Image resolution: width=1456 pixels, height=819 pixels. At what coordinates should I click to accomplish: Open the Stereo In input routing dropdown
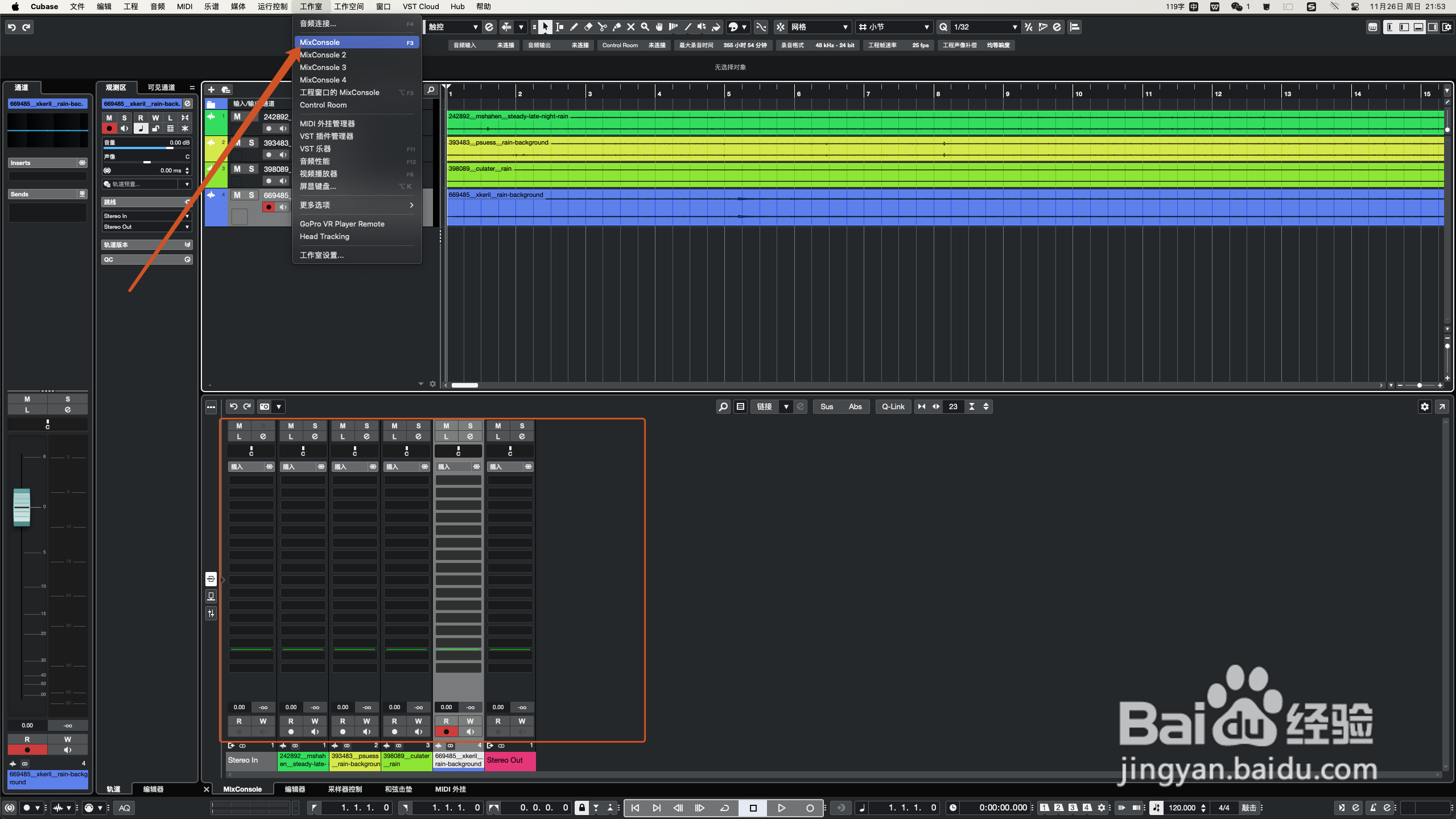(146, 216)
